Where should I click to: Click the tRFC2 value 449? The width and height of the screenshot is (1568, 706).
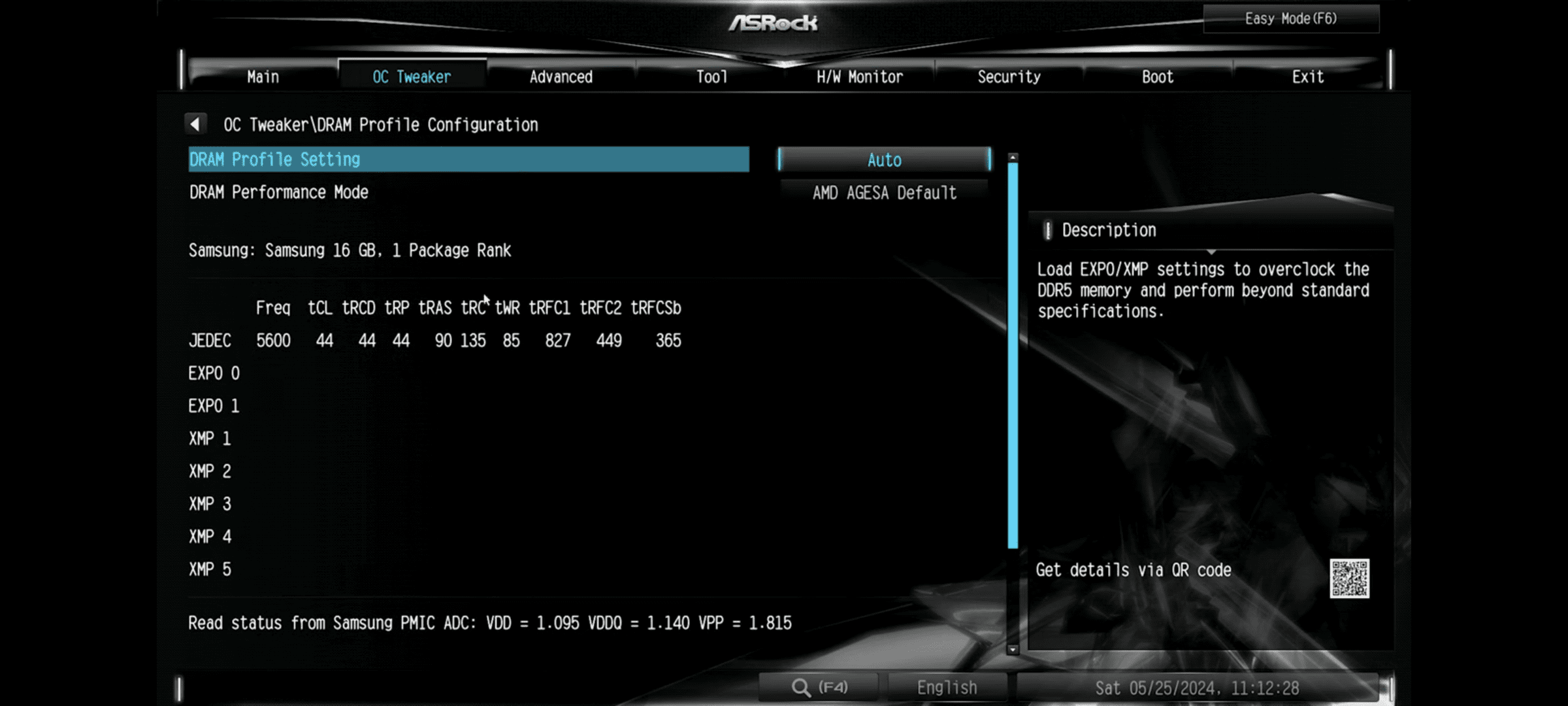pos(609,341)
